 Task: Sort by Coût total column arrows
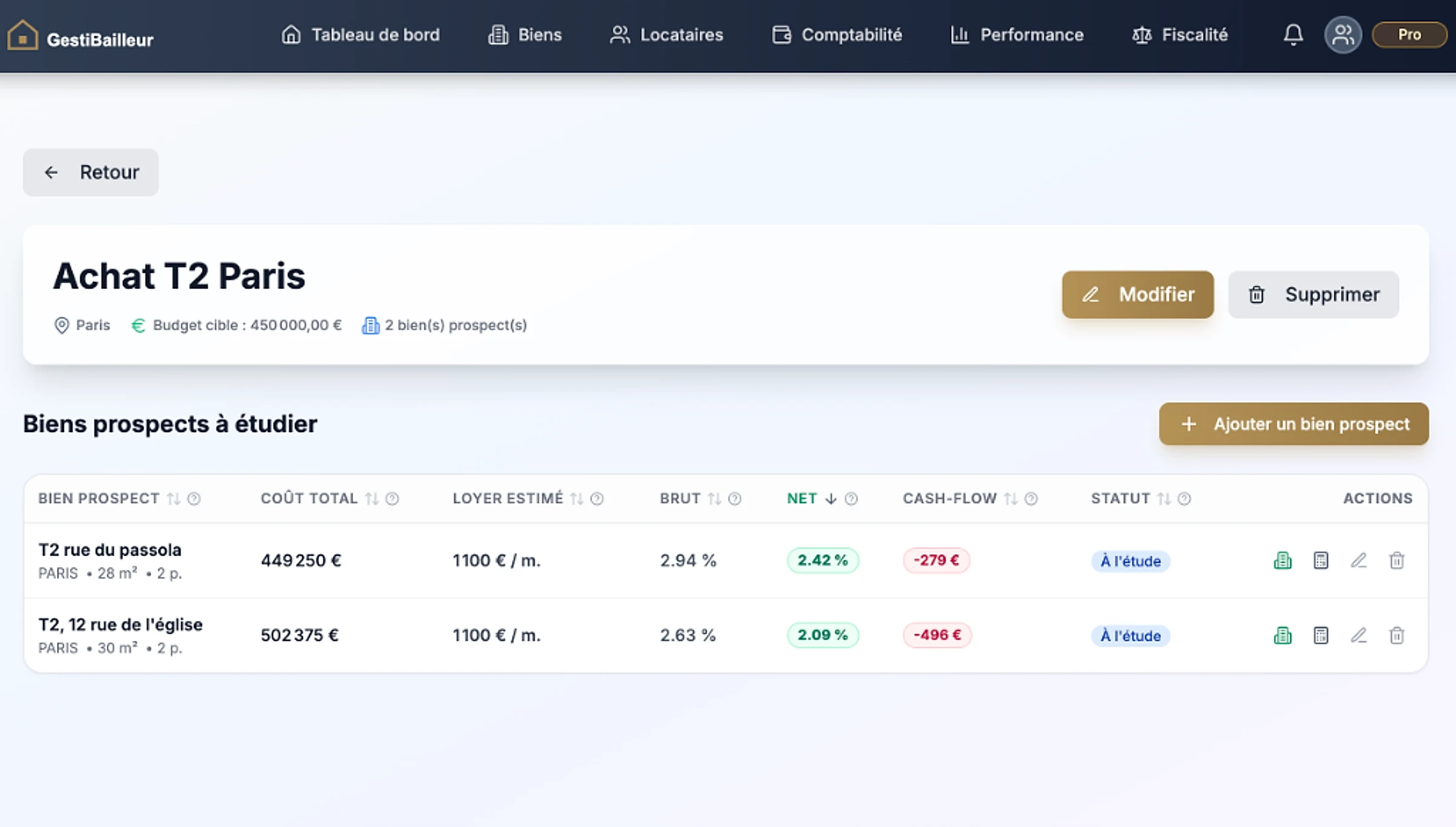tap(372, 498)
